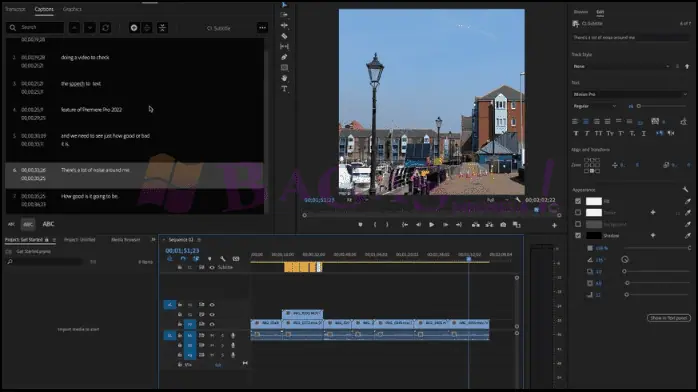Select caption 'feature of Premiere Pro 2022'
The height and width of the screenshot is (392, 698).
(91, 109)
